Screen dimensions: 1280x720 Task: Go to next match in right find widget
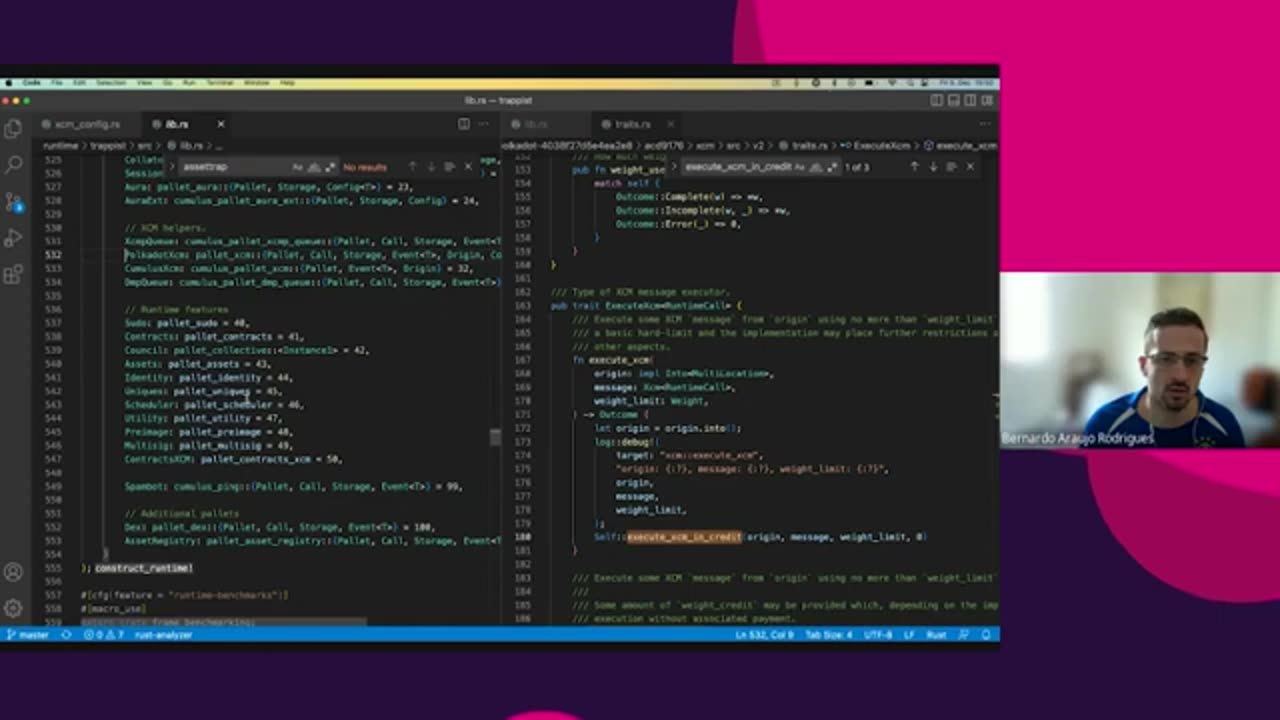pyautogui.click(x=933, y=167)
